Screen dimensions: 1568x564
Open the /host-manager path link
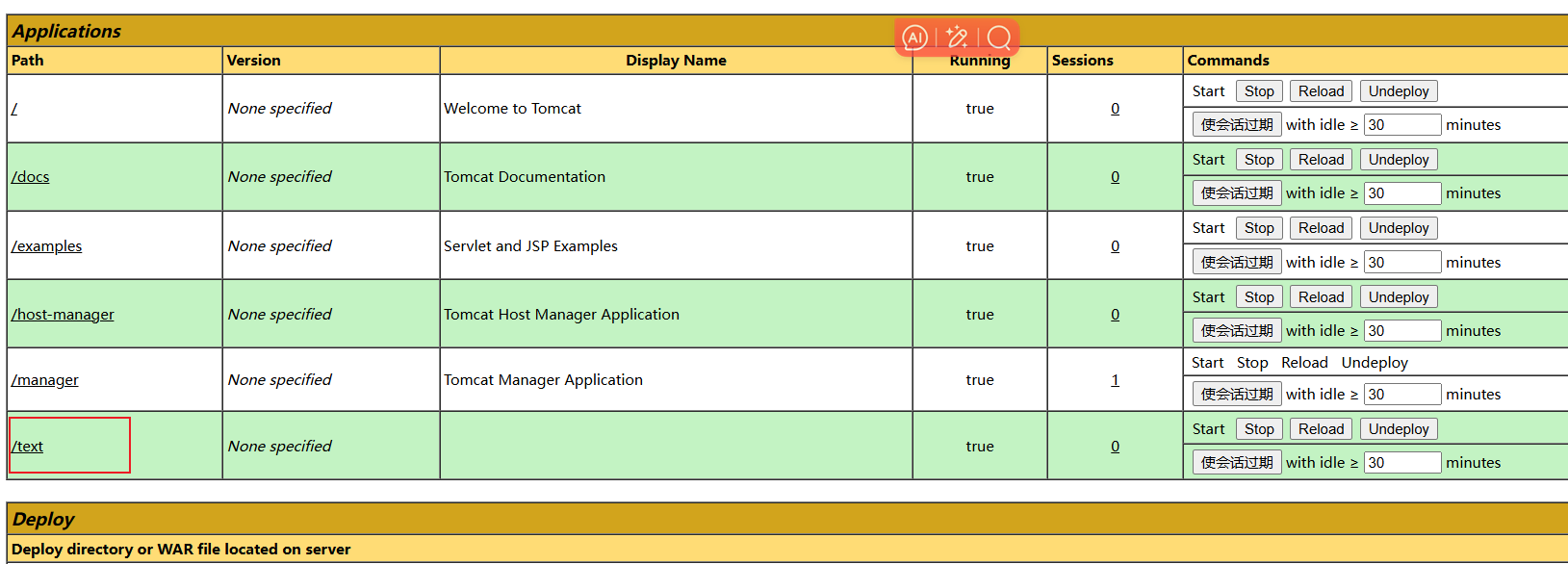[x=63, y=315]
